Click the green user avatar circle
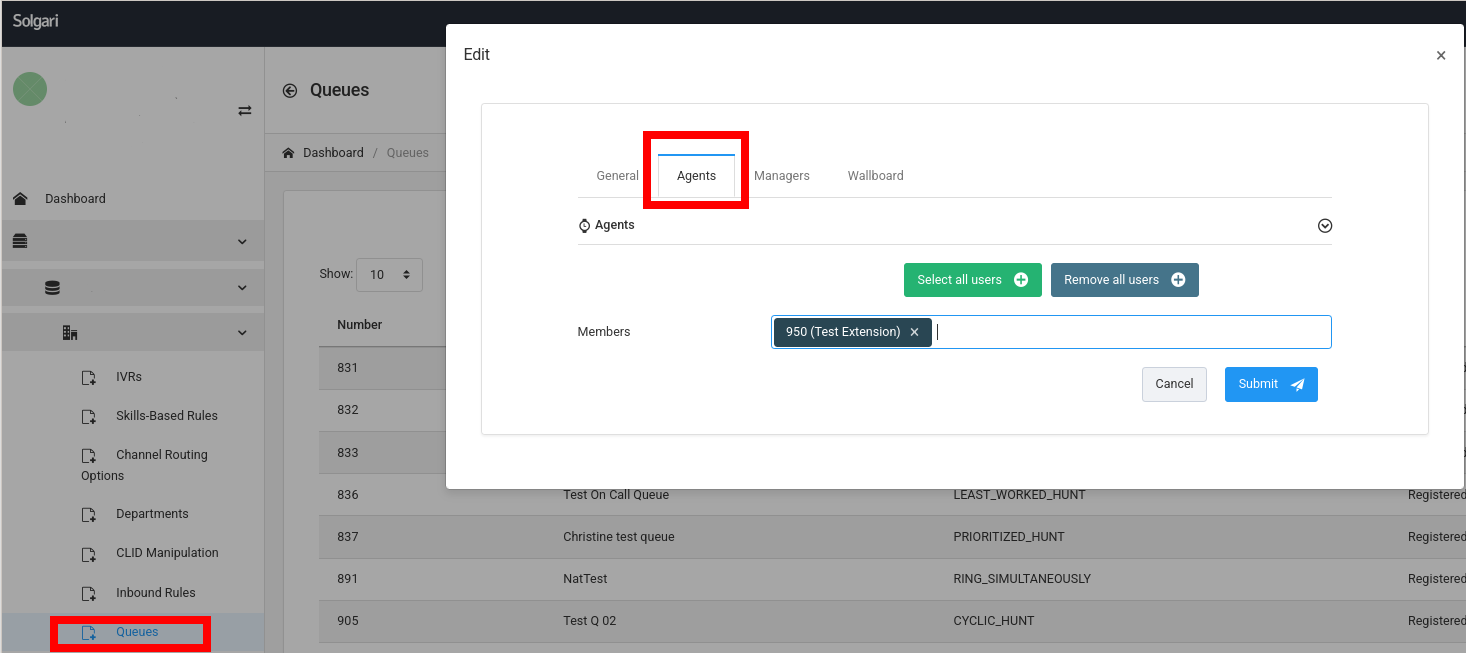1466x653 pixels. pyautogui.click(x=30, y=89)
